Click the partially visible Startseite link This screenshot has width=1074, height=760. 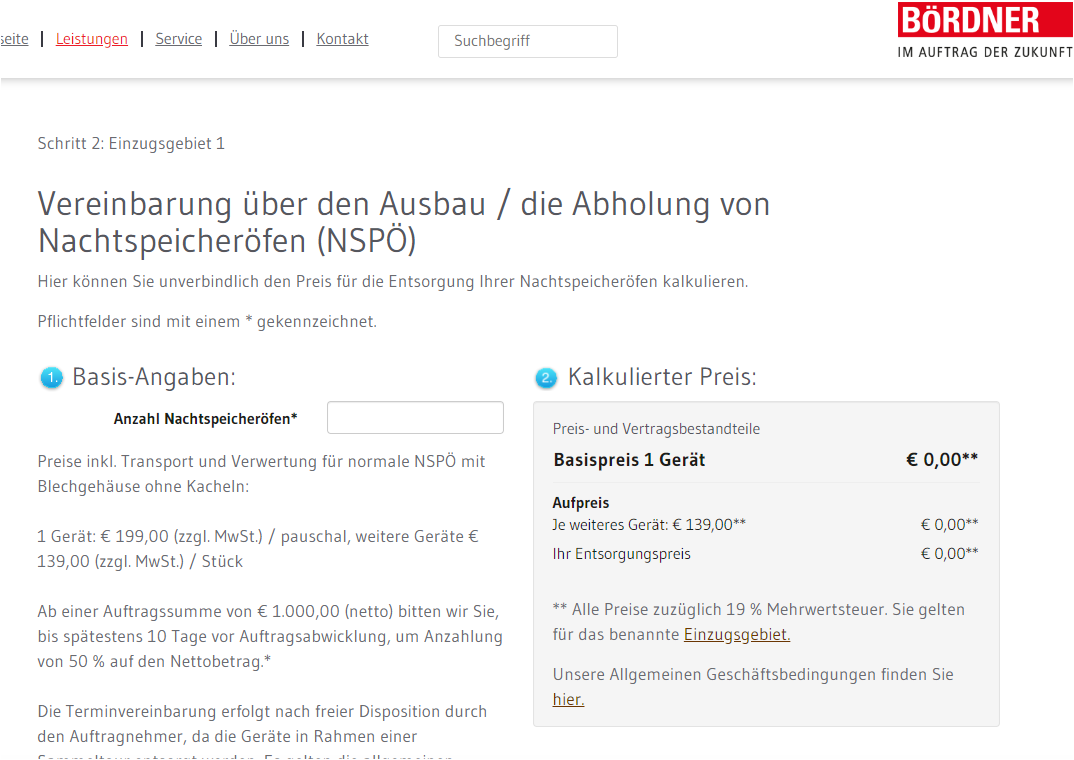coord(14,39)
